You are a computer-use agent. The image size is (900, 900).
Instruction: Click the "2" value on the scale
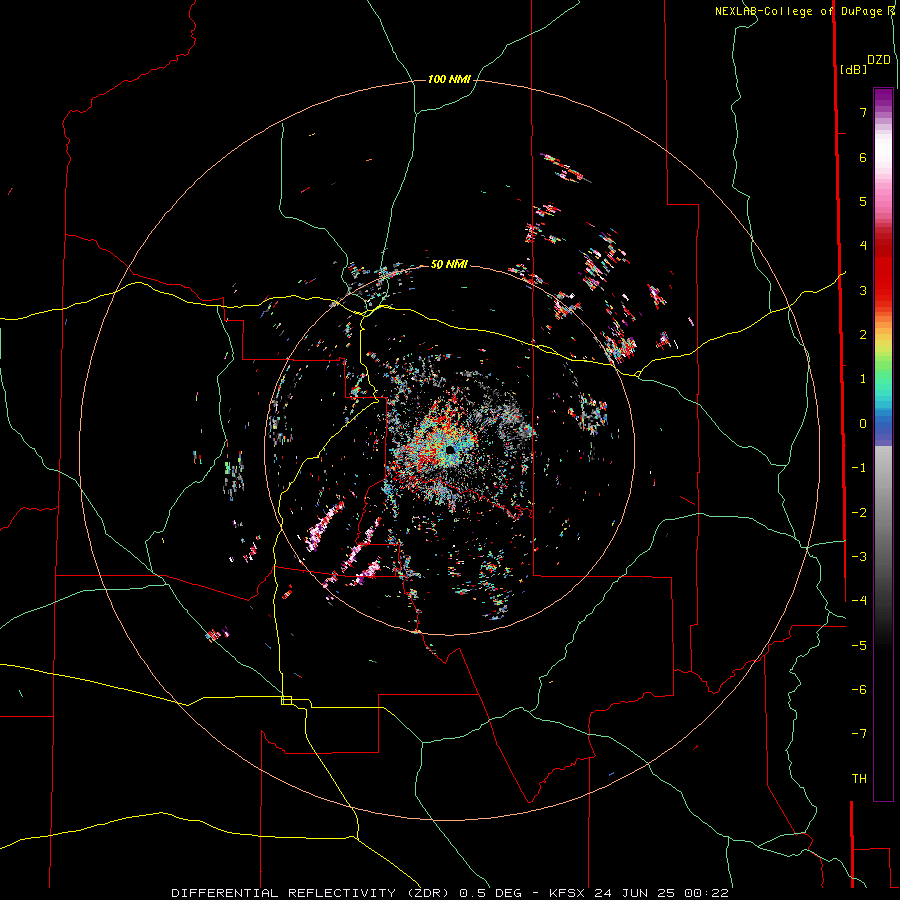click(x=863, y=335)
